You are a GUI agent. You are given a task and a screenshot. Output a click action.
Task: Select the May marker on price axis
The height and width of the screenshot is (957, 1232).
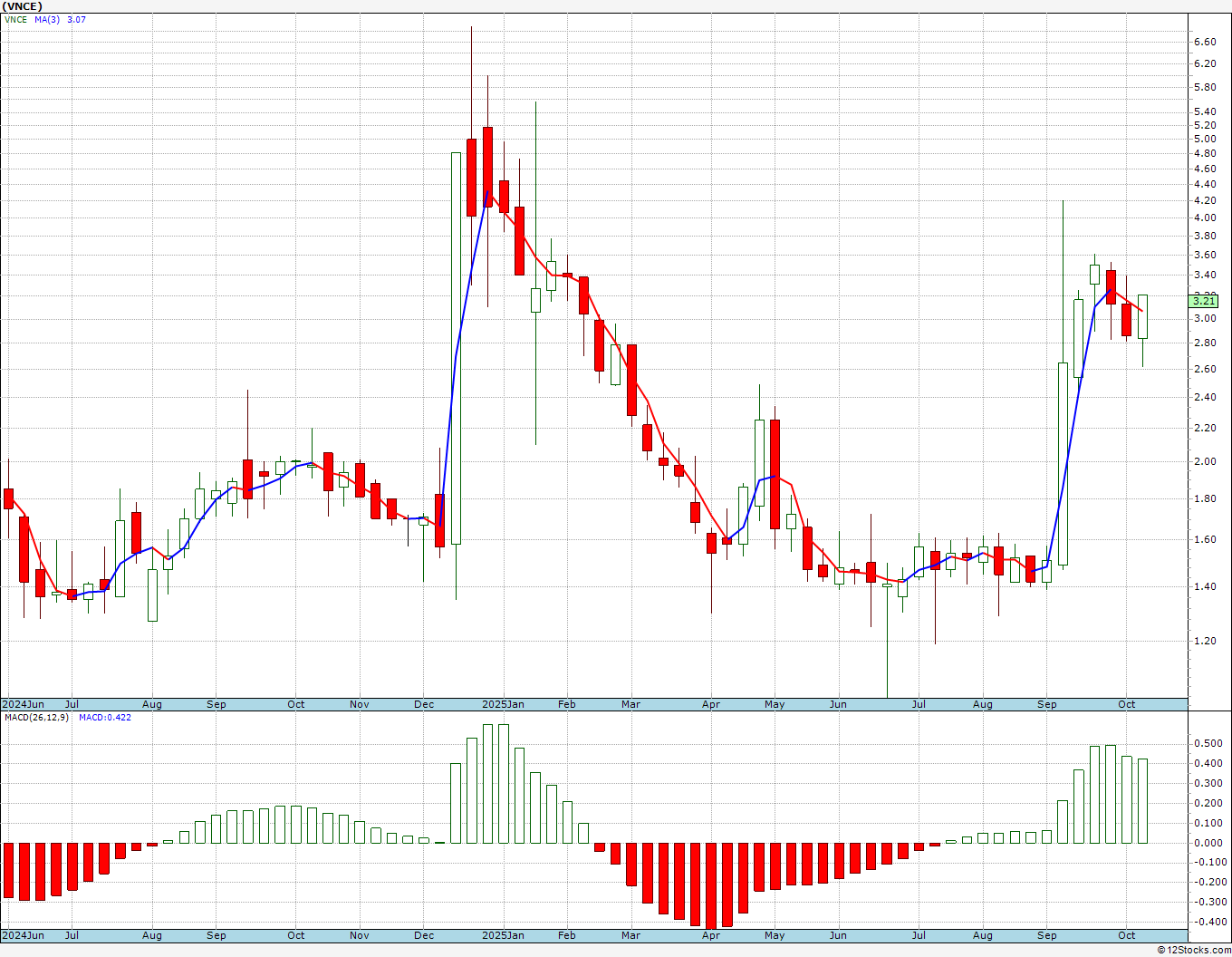(x=775, y=704)
